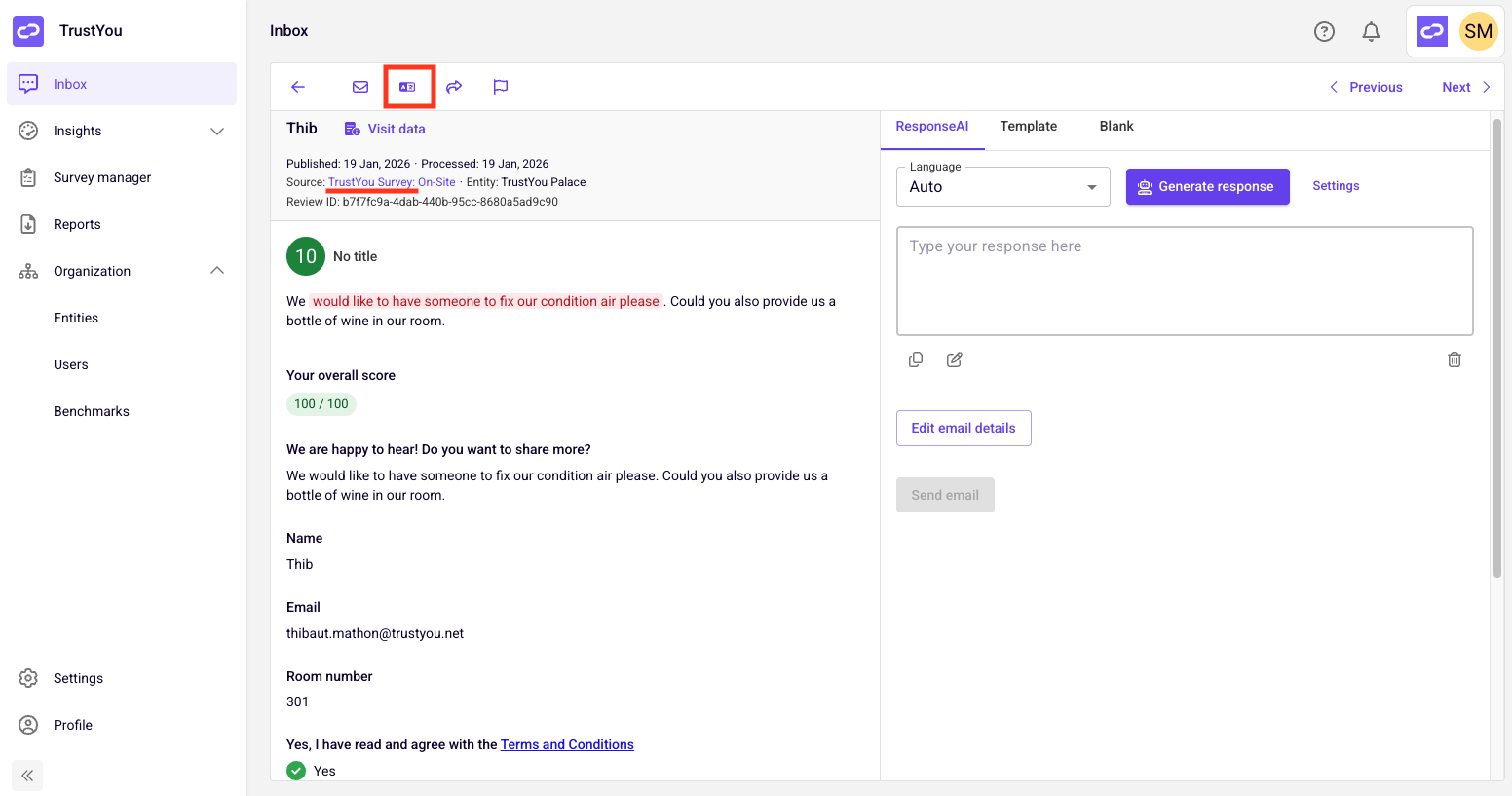Go to the Previous review

pyautogui.click(x=1366, y=87)
